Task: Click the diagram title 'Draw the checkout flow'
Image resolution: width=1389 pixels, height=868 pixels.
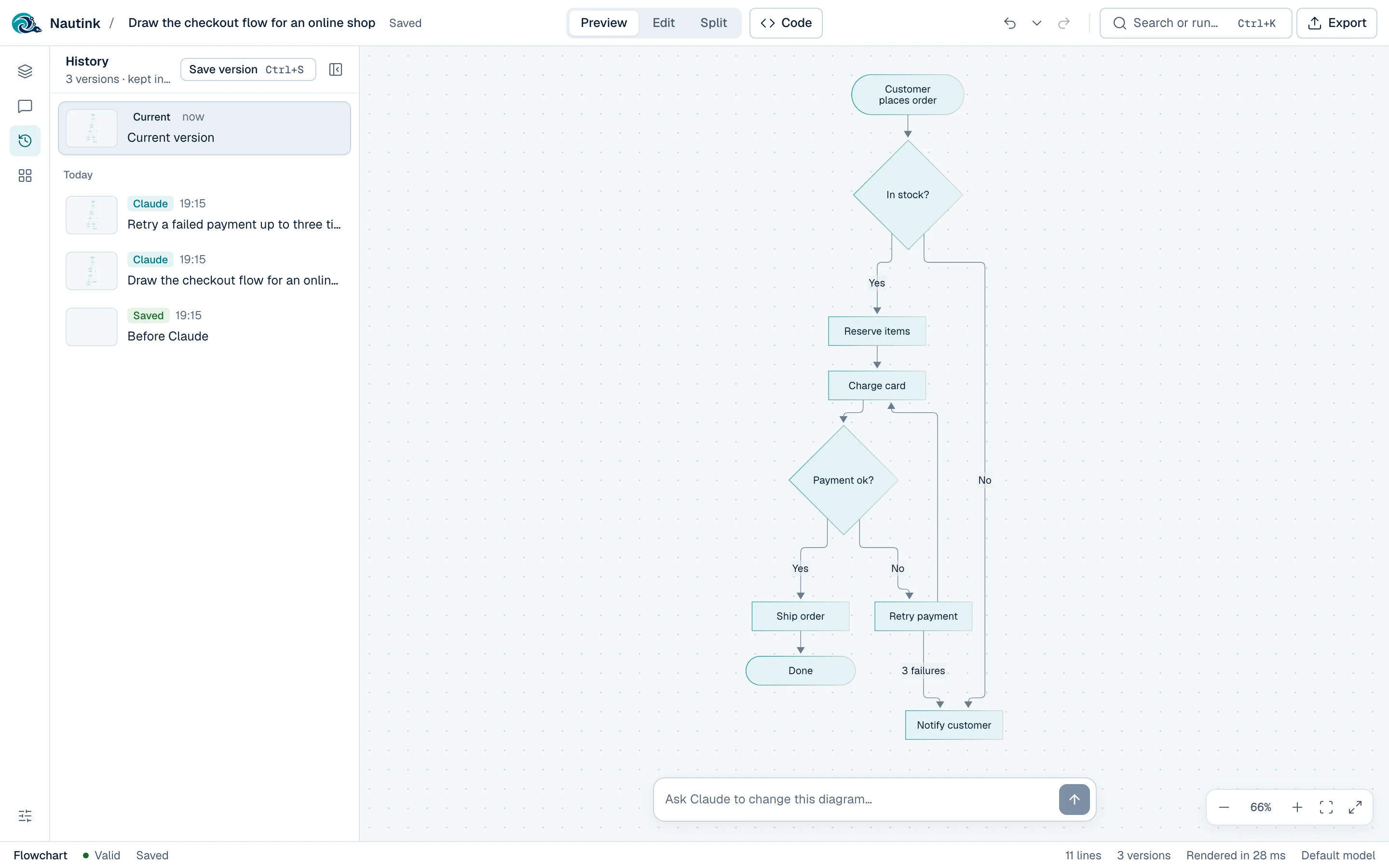Action: (x=251, y=23)
